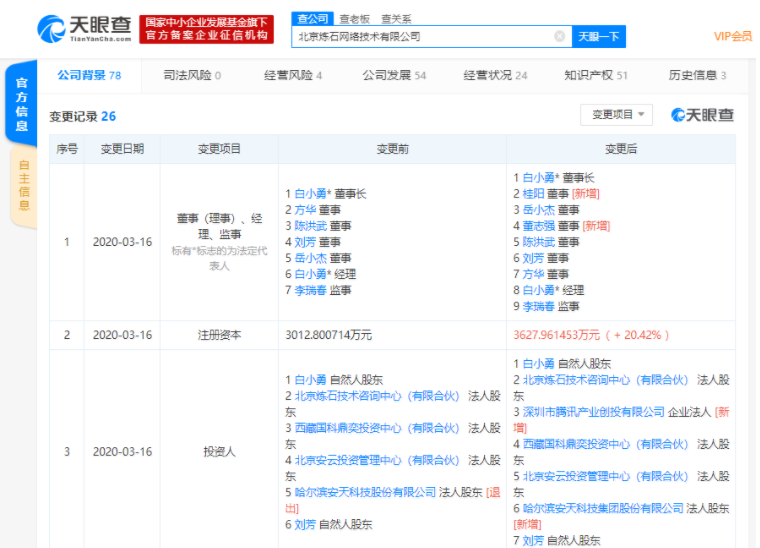Open 哈尔滨安天科技集团股份有限公司 link
760x548 pixels.
603,508
